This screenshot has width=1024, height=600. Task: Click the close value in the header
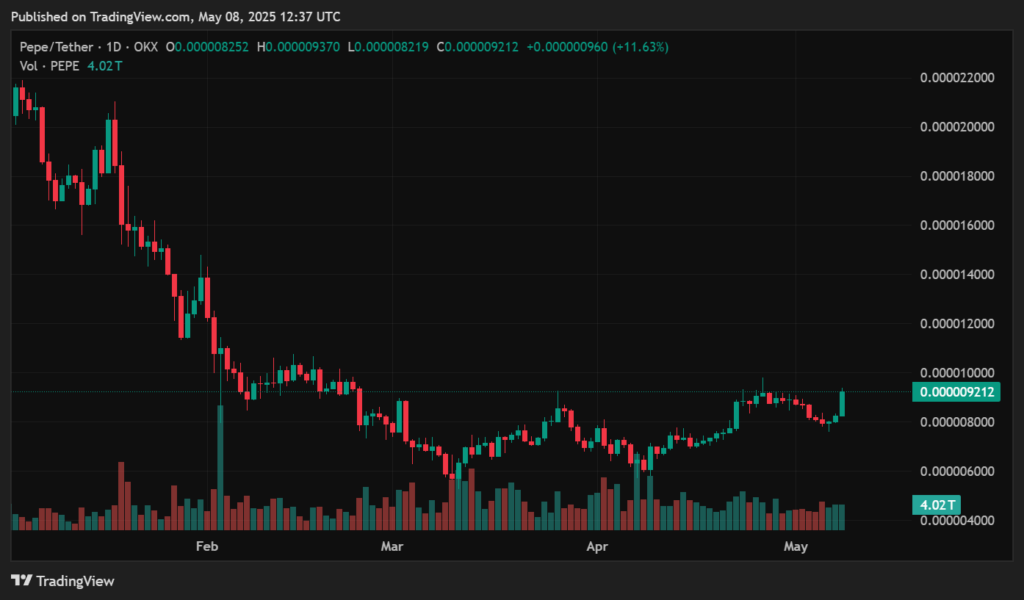481,47
